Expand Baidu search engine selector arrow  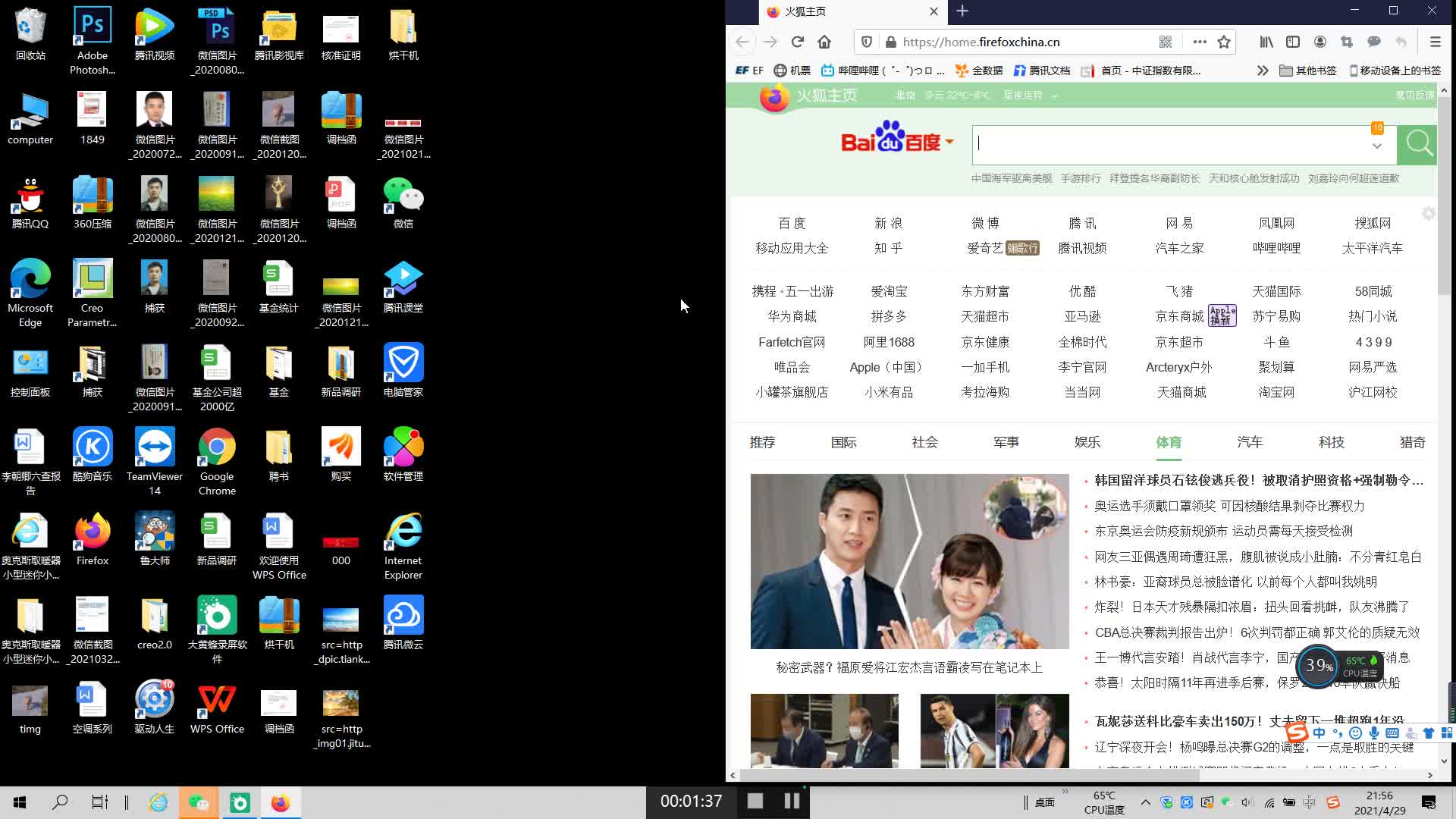click(x=949, y=142)
